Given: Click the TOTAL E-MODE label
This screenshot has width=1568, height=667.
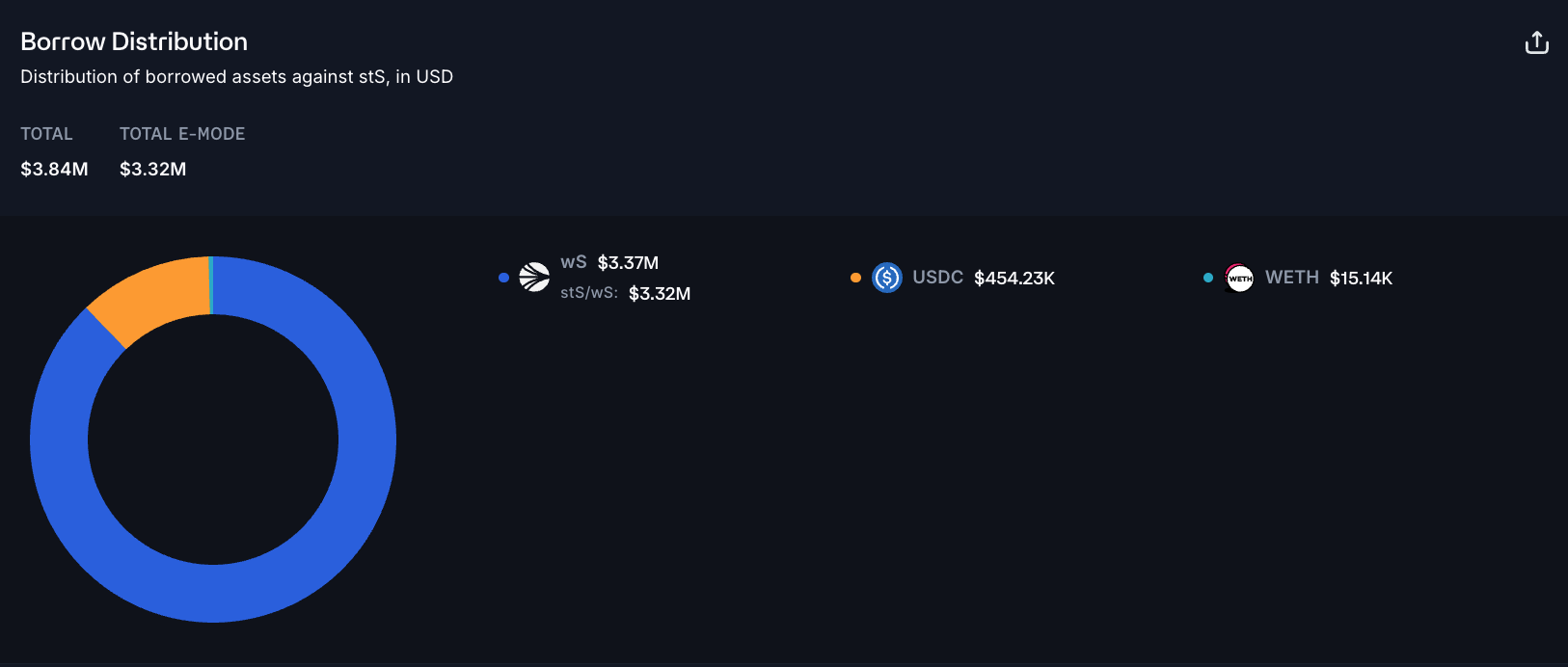Looking at the screenshot, I should pos(182,134).
